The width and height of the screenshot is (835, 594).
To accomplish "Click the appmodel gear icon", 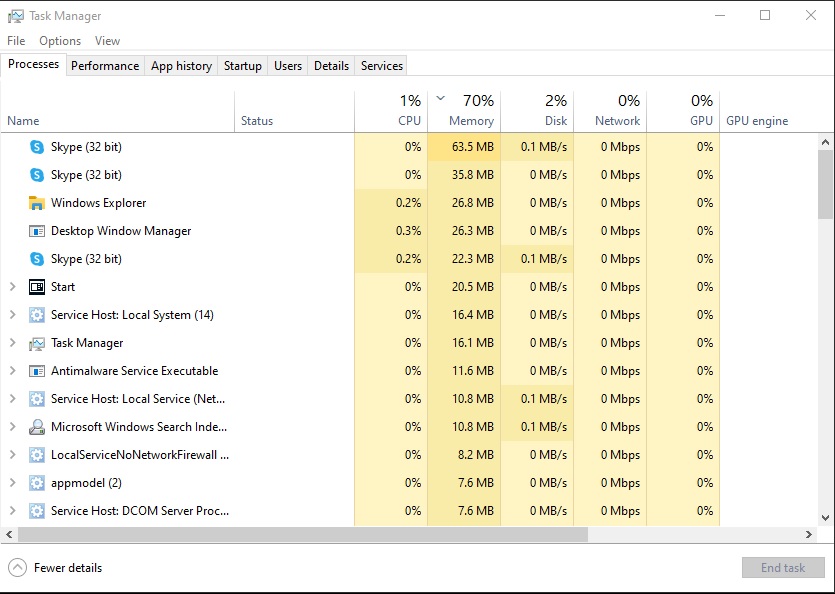I will [x=37, y=483].
